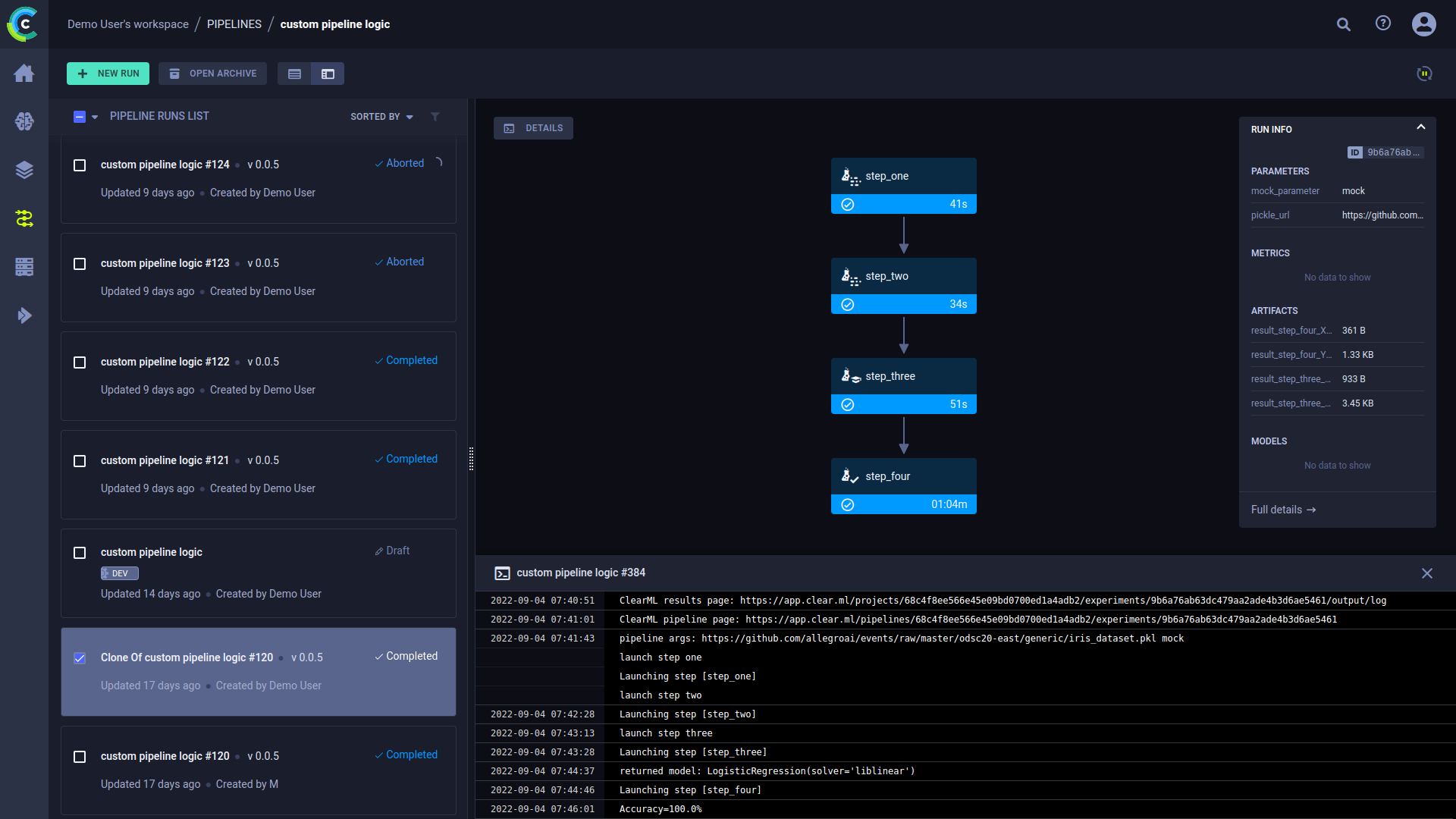Click the filter funnel icon in runs list header

(x=435, y=116)
